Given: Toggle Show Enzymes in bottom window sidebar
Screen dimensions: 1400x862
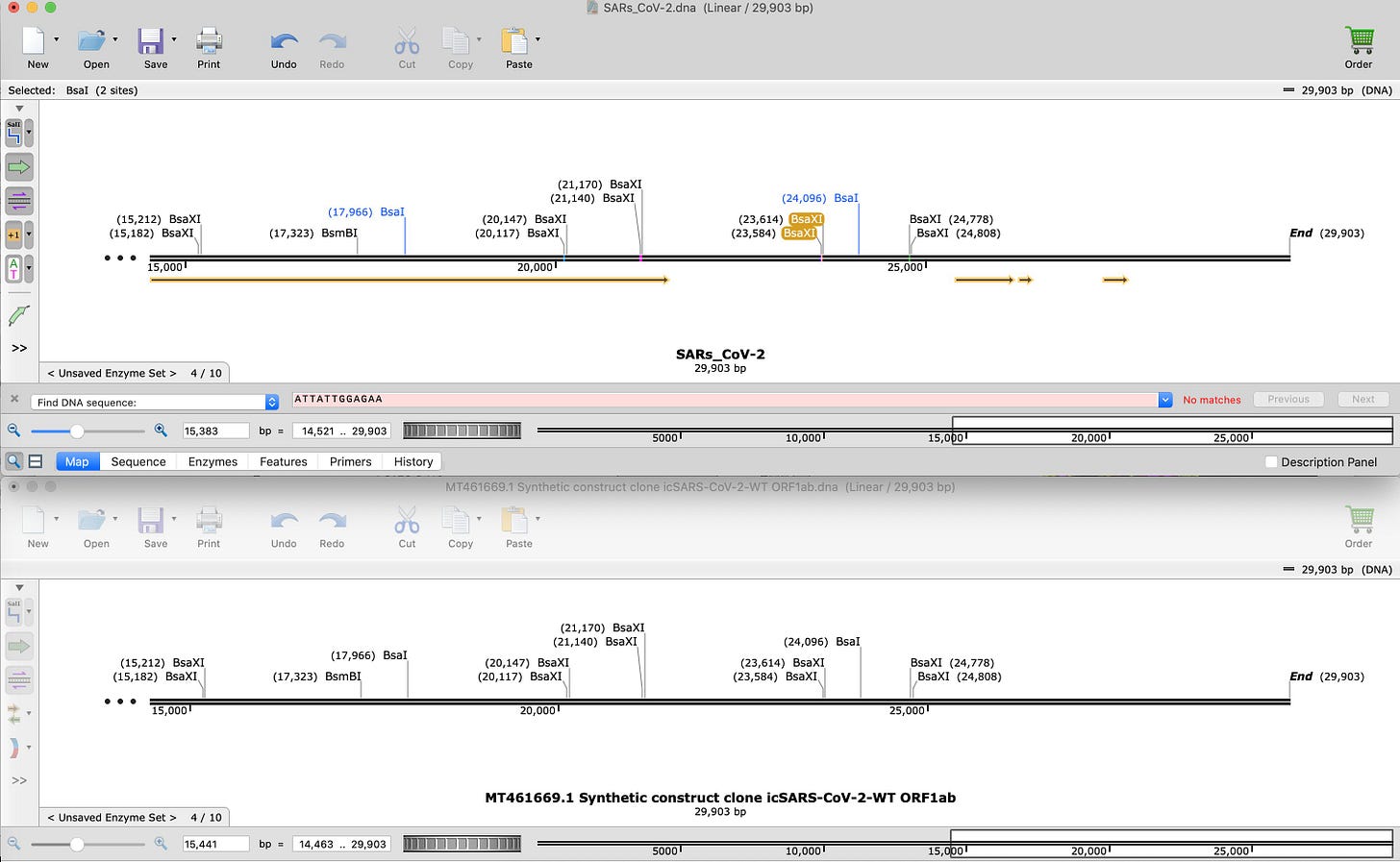Looking at the screenshot, I should tap(13, 611).
